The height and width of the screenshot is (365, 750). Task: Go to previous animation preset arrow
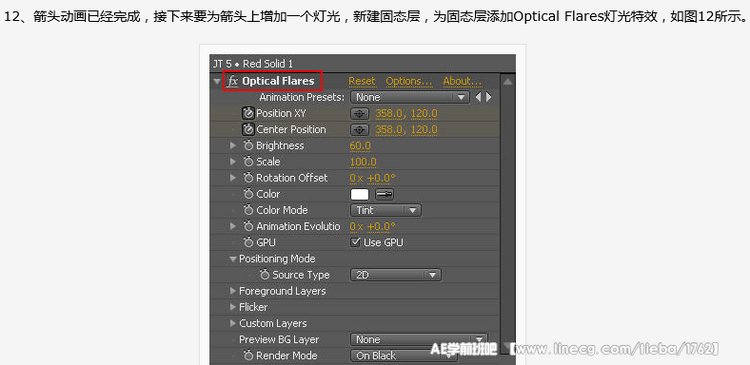click(478, 97)
